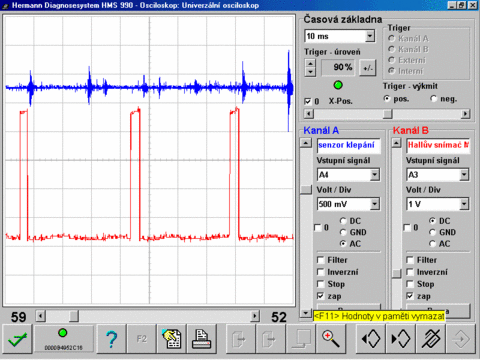The width and height of the screenshot is (480, 360).
Task: Click the senzor klepání name field
Action: tap(348, 145)
